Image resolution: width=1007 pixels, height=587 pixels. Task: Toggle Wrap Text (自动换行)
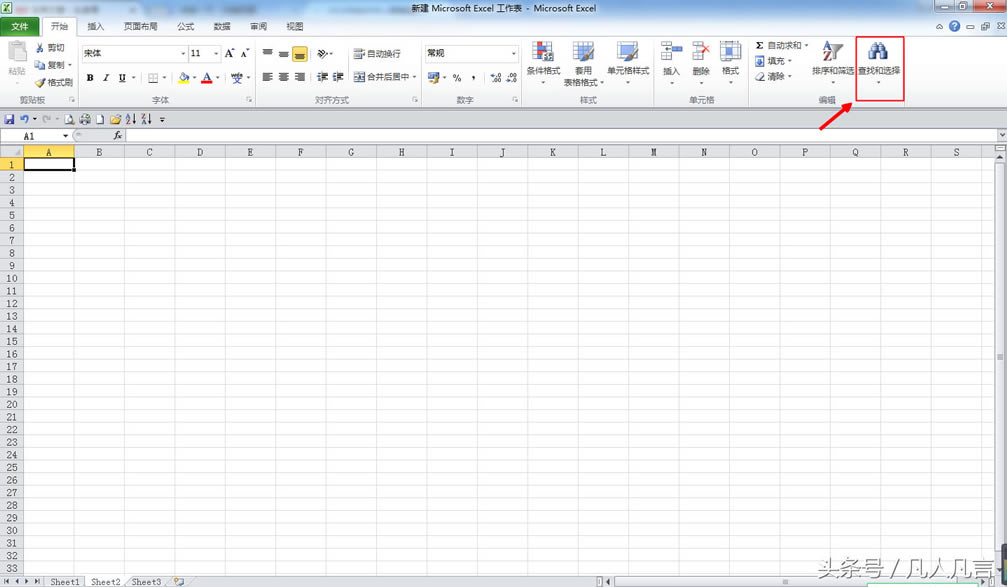(377, 54)
